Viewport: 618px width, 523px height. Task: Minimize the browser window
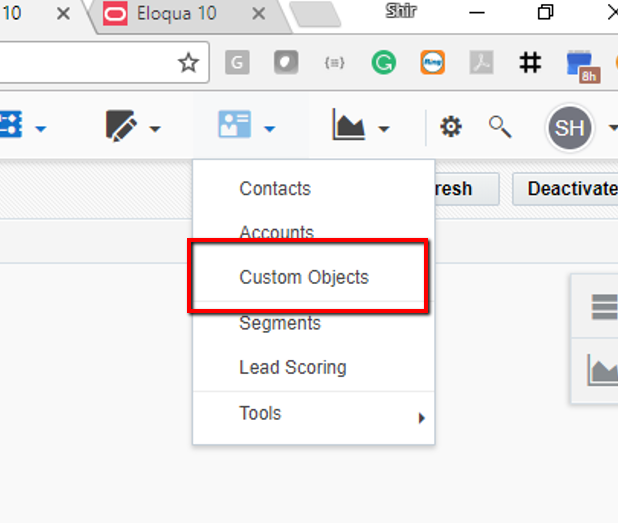click(477, 13)
